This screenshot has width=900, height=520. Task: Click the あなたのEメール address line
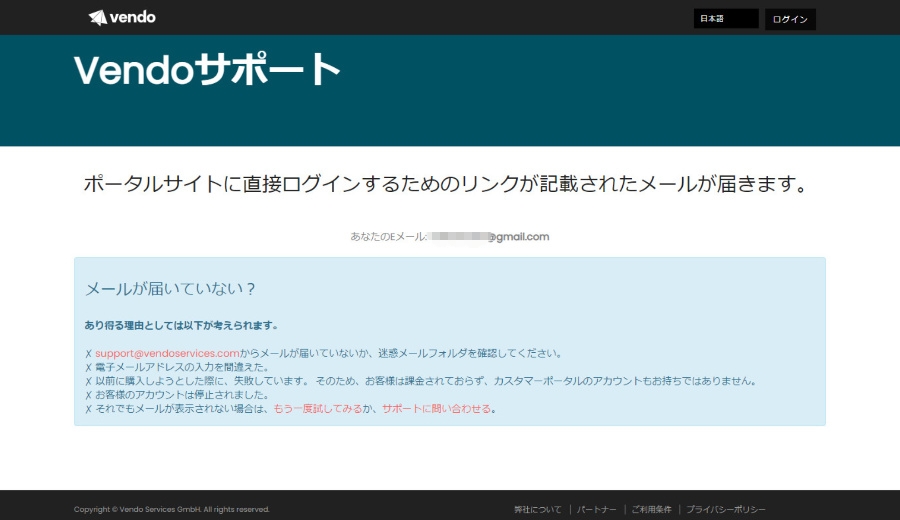449,236
